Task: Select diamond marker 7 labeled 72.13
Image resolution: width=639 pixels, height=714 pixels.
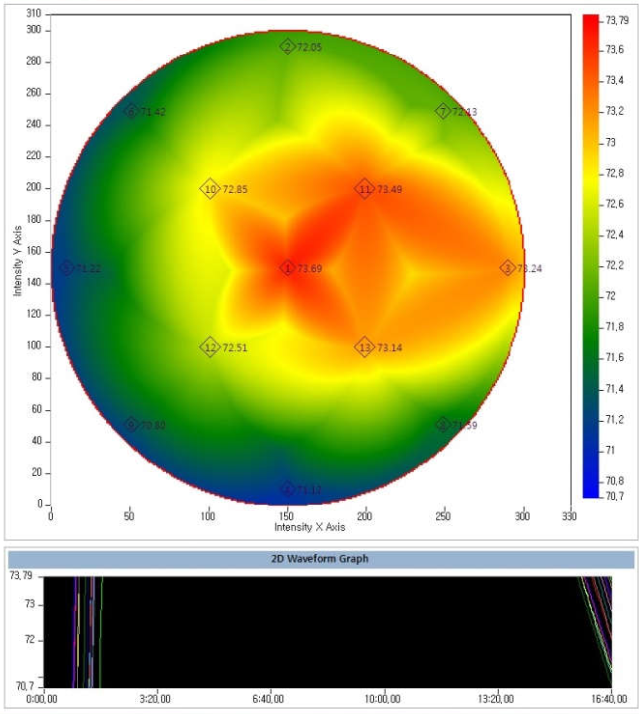Action: (x=443, y=112)
